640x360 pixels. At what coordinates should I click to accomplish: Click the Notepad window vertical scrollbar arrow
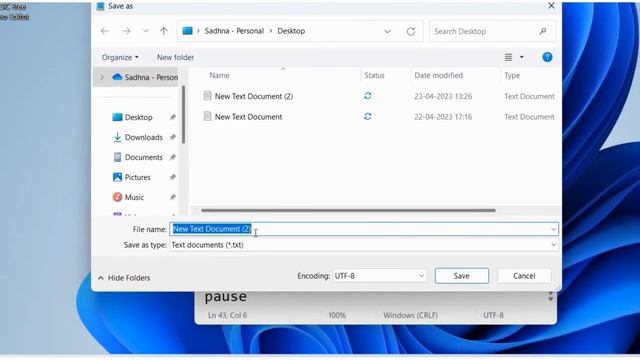551,298
